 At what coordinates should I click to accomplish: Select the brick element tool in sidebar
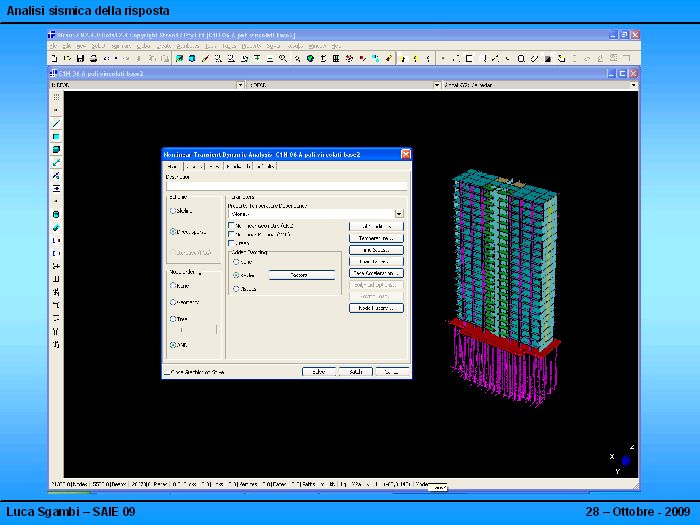click(x=56, y=149)
